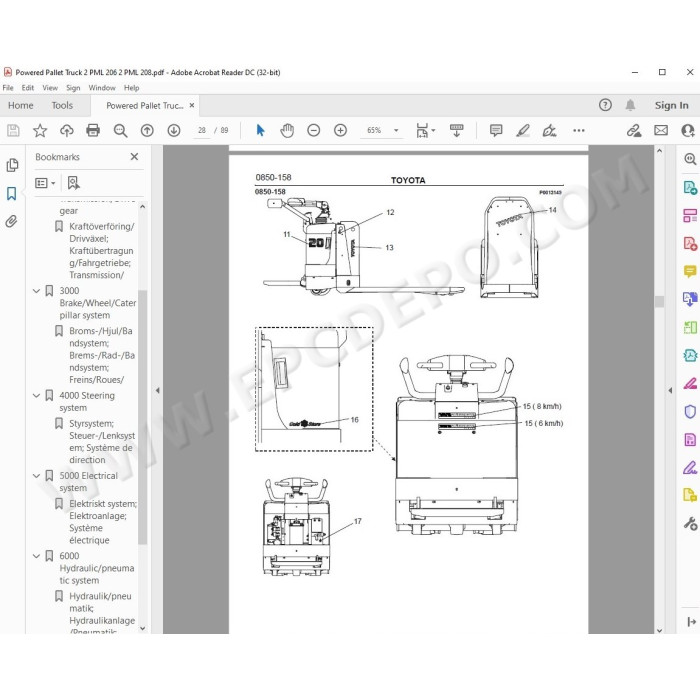
Task: Open Page Thumbnails panel
Action: click(12, 165)
